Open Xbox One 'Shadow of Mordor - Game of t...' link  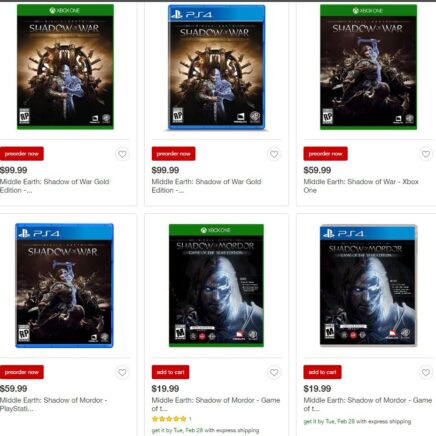216,404
